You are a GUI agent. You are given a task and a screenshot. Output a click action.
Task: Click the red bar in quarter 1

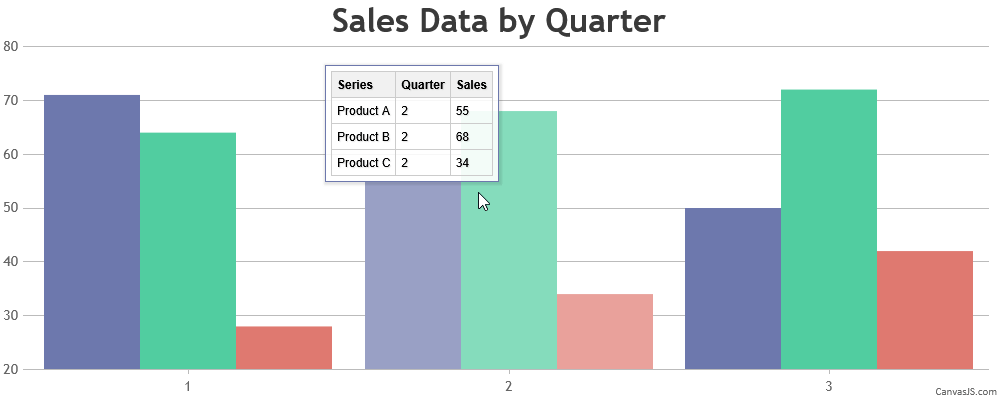284,347
